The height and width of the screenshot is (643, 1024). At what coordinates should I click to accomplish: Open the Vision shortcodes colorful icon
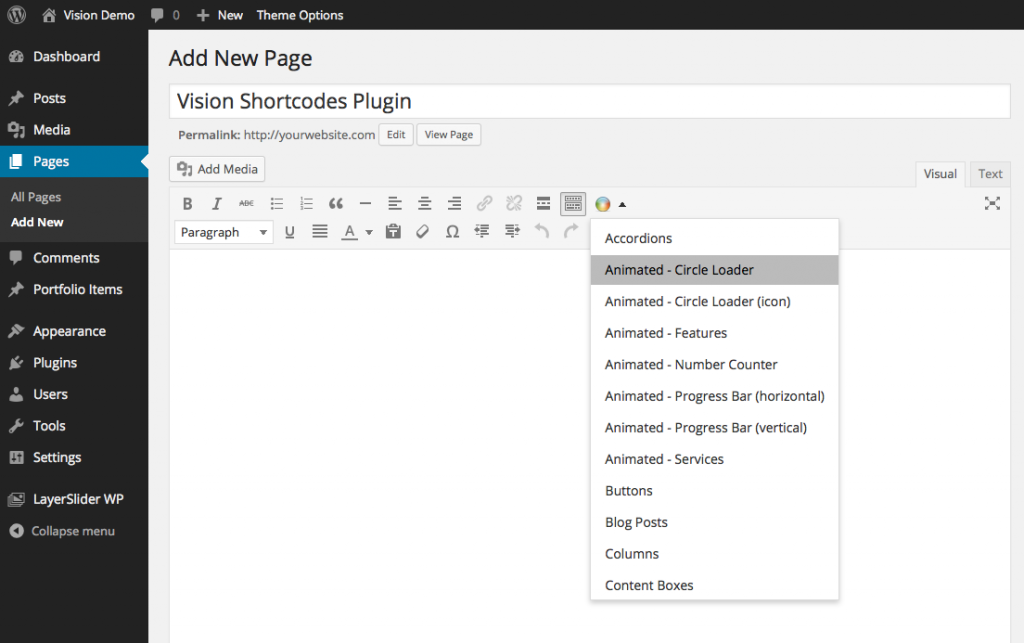coord(603,204)
